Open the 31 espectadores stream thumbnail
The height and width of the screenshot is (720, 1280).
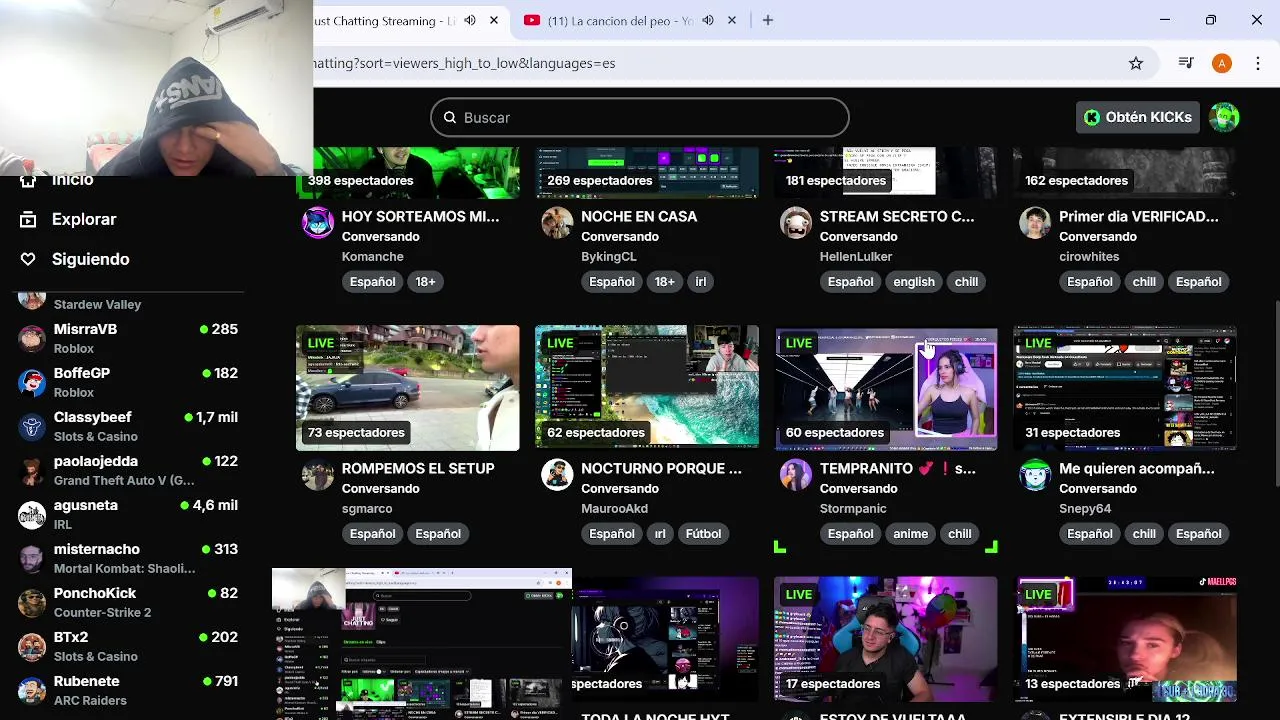(x=1125, y=388)
